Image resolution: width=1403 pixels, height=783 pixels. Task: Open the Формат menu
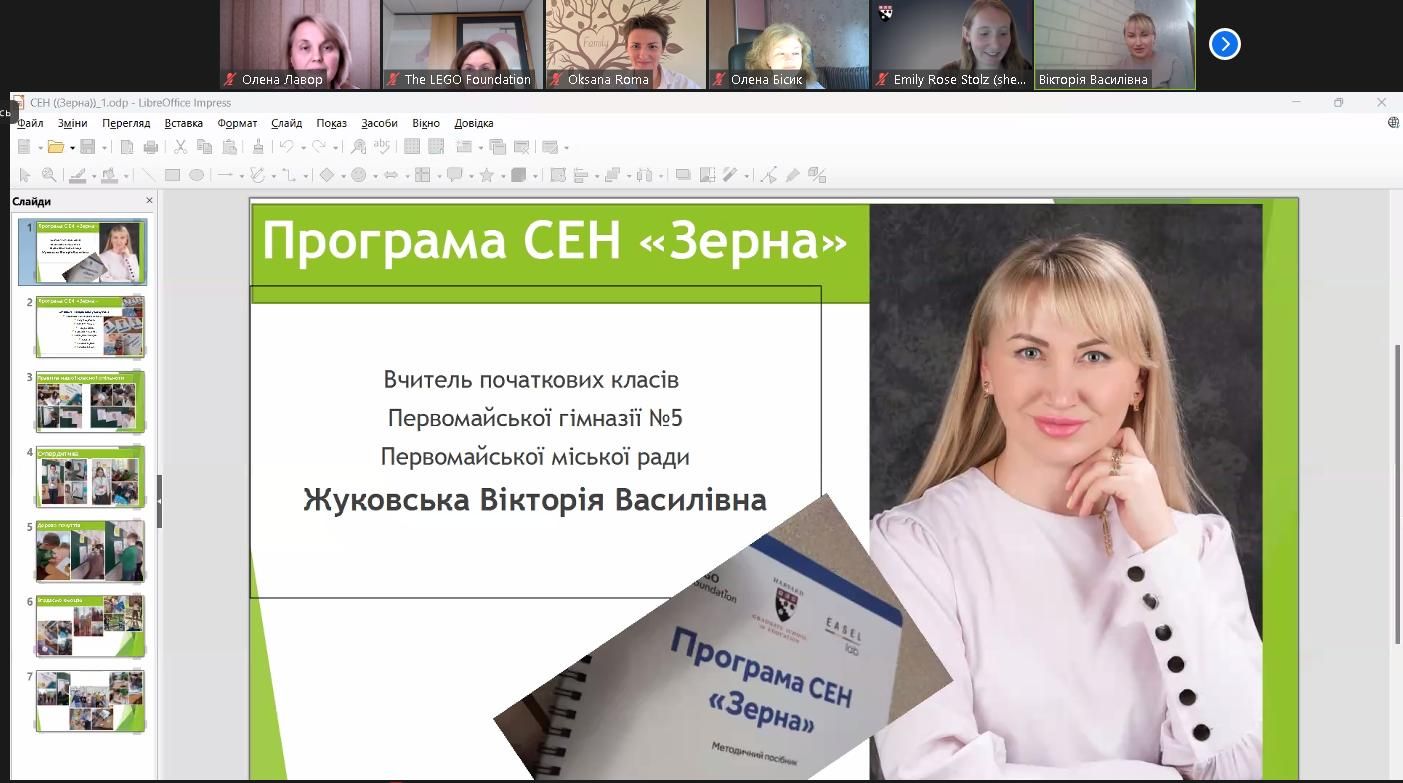[237, 123]
